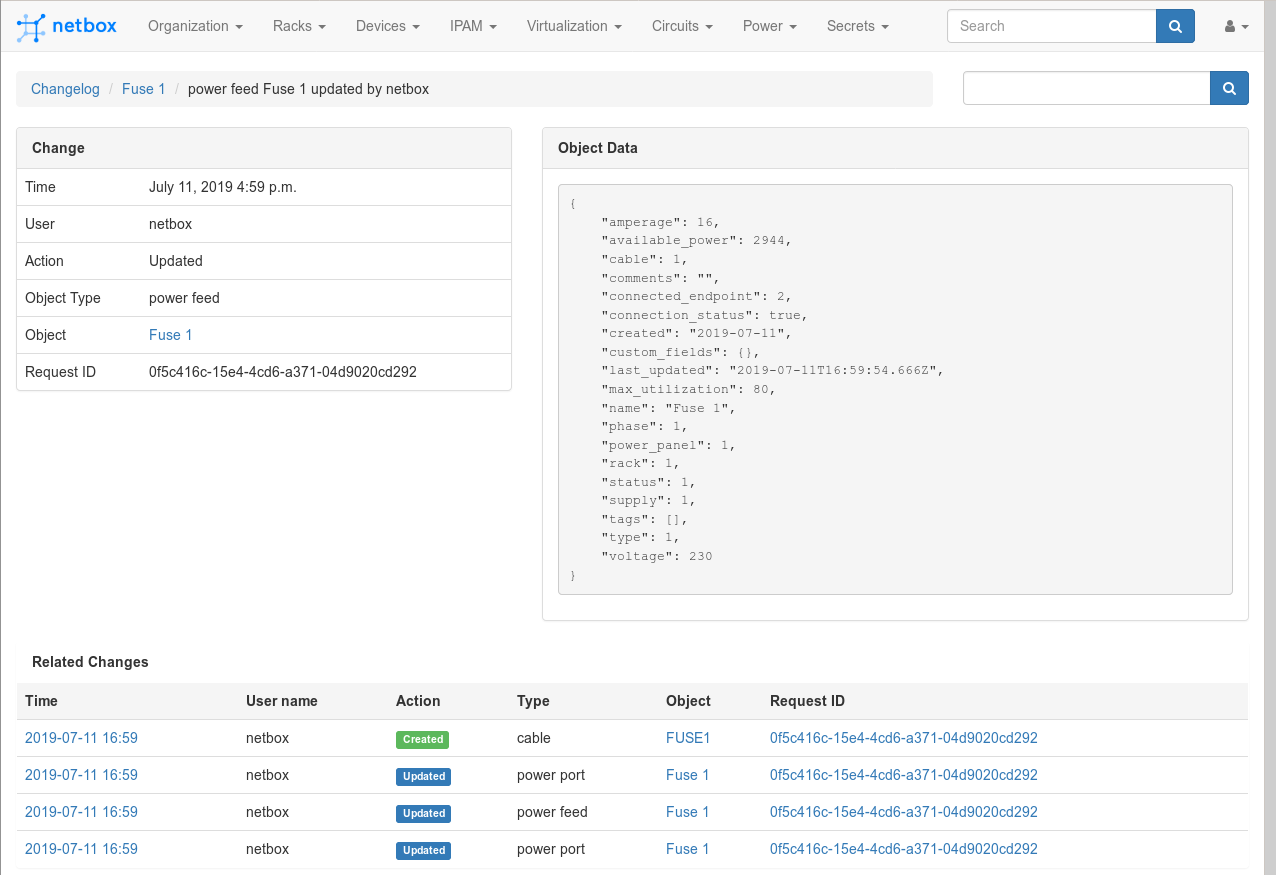Click the netbox logo

(67, 27)
